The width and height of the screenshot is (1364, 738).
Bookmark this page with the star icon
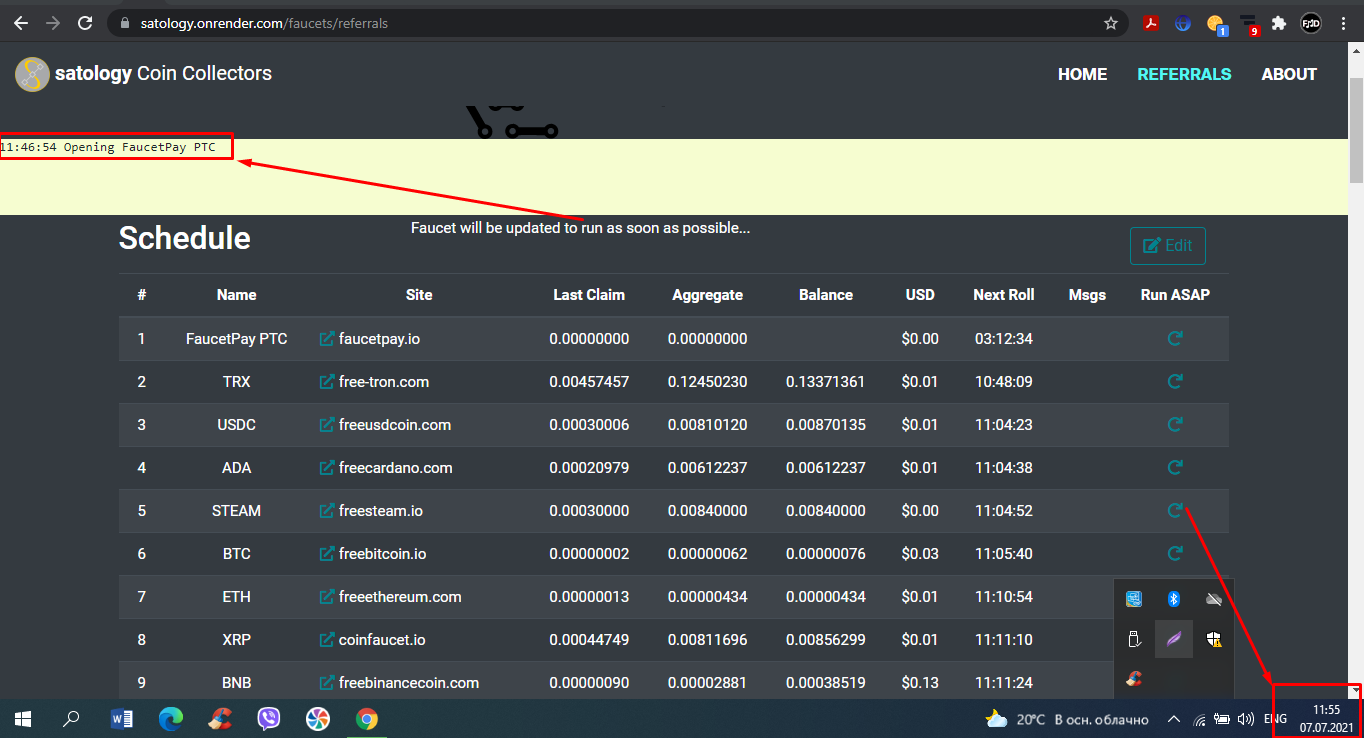[x=1110, y=23]
